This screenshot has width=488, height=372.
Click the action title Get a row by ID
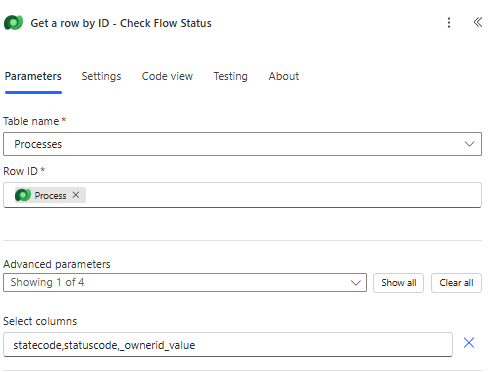(x=121, y=23)
